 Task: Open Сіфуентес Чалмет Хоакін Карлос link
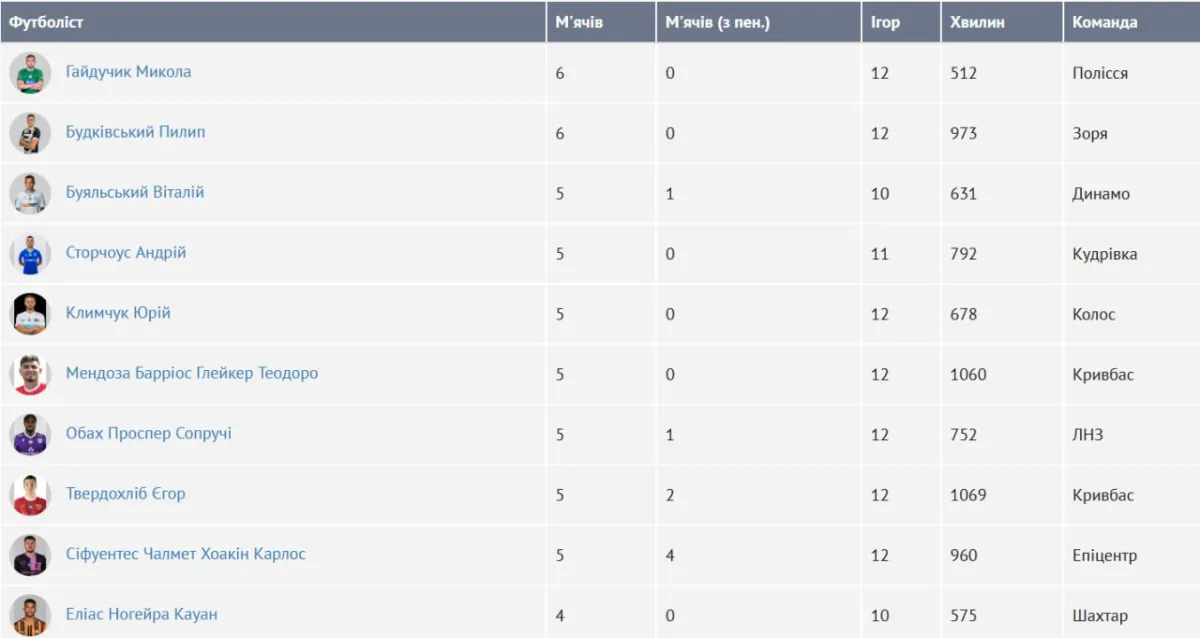click(x=185, y=553)
